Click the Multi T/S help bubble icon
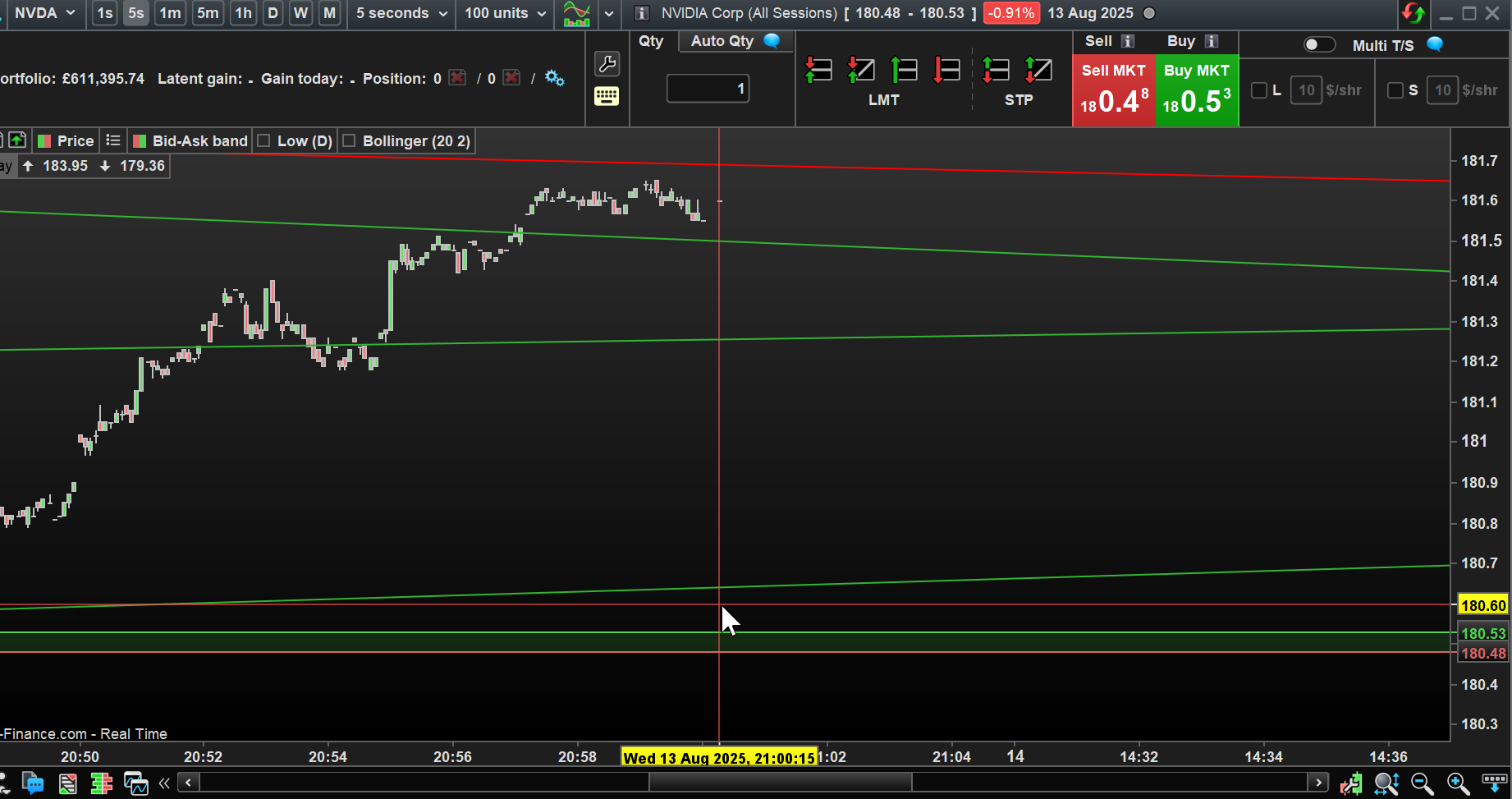The width and height of the screenshot is (1512, 799). pos(1435,44)
